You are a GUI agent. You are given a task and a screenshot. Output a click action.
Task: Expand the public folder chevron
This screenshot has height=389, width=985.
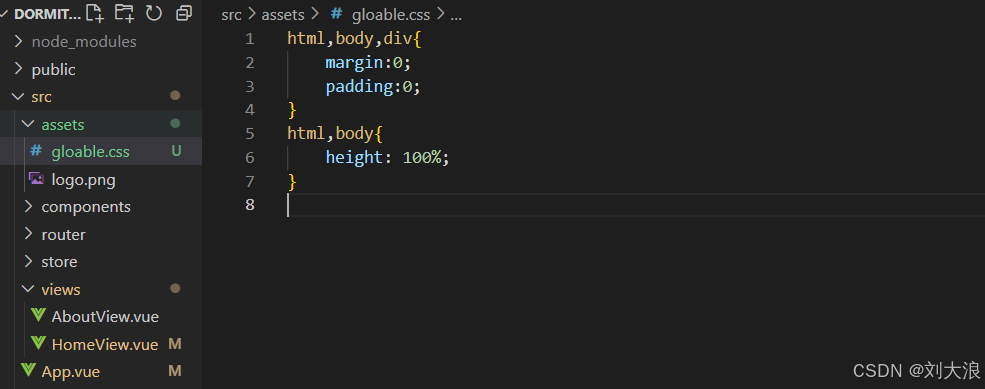click(18, 69)
